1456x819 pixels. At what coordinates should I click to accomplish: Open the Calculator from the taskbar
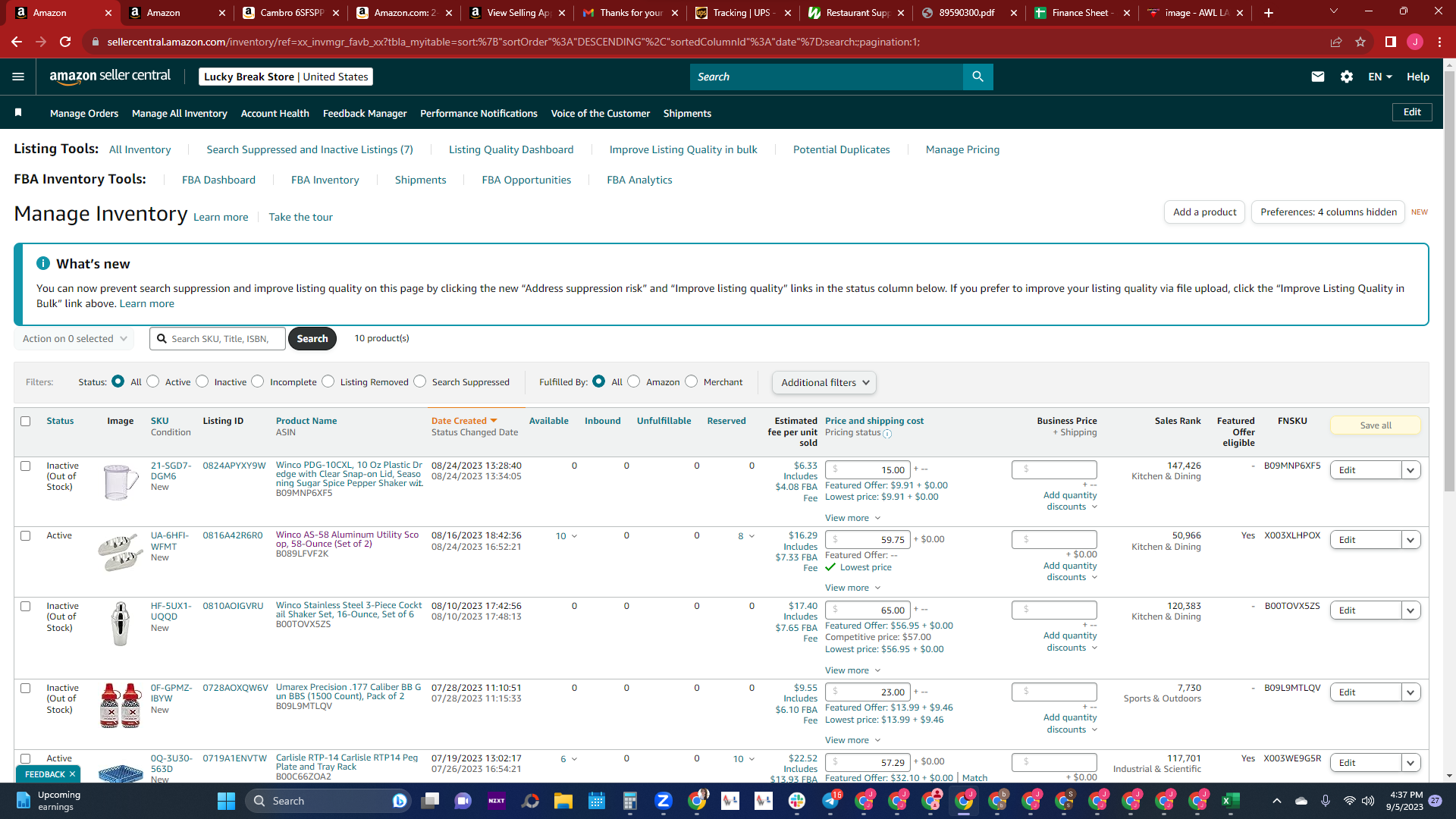point(629,801)
